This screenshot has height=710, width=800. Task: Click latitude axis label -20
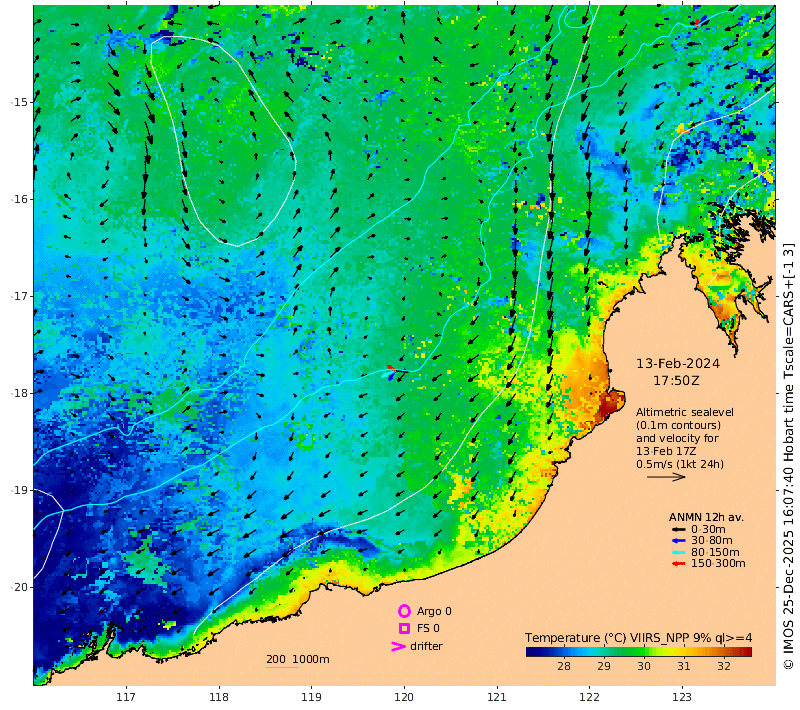pos(20,587)
